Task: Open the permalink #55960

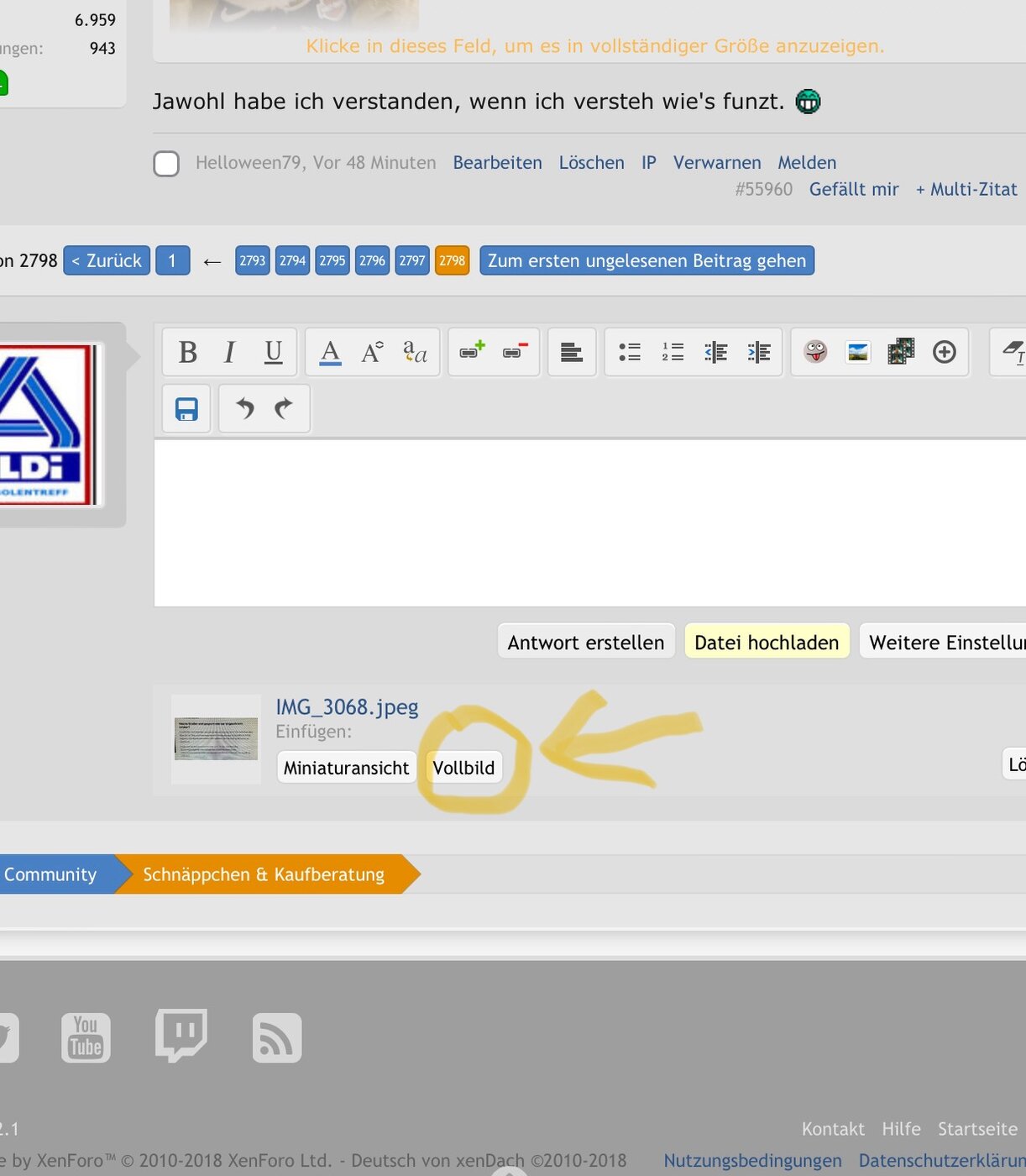Action: [x=764, y=190]
